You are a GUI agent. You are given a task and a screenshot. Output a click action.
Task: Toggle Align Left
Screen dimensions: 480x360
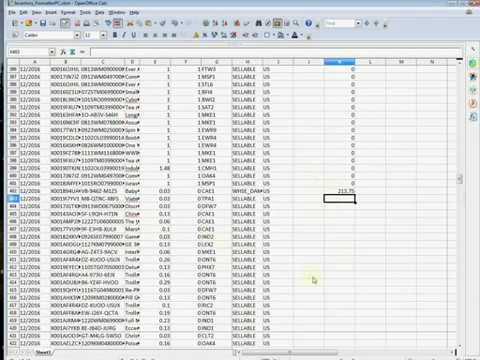(x=145, y=35)
